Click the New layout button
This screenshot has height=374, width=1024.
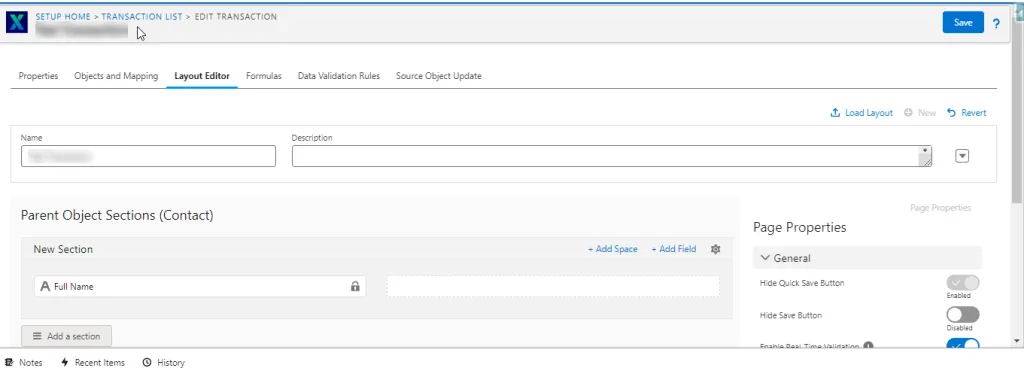coord(920,113)
